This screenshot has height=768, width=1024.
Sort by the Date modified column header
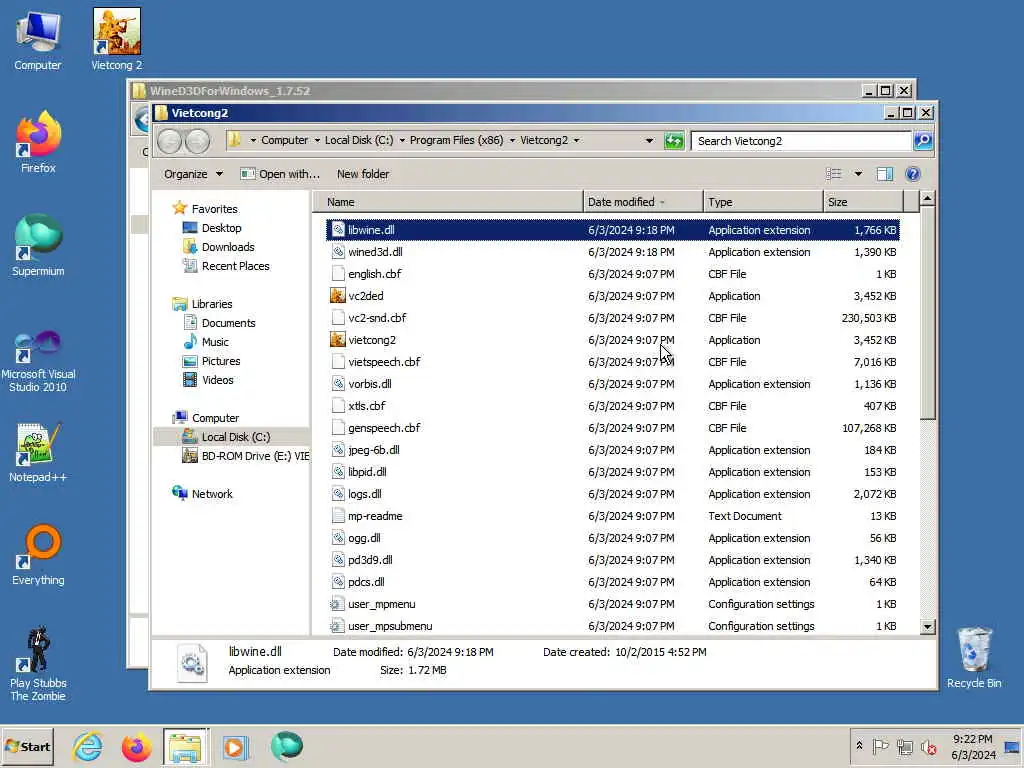tap(643, 202)
